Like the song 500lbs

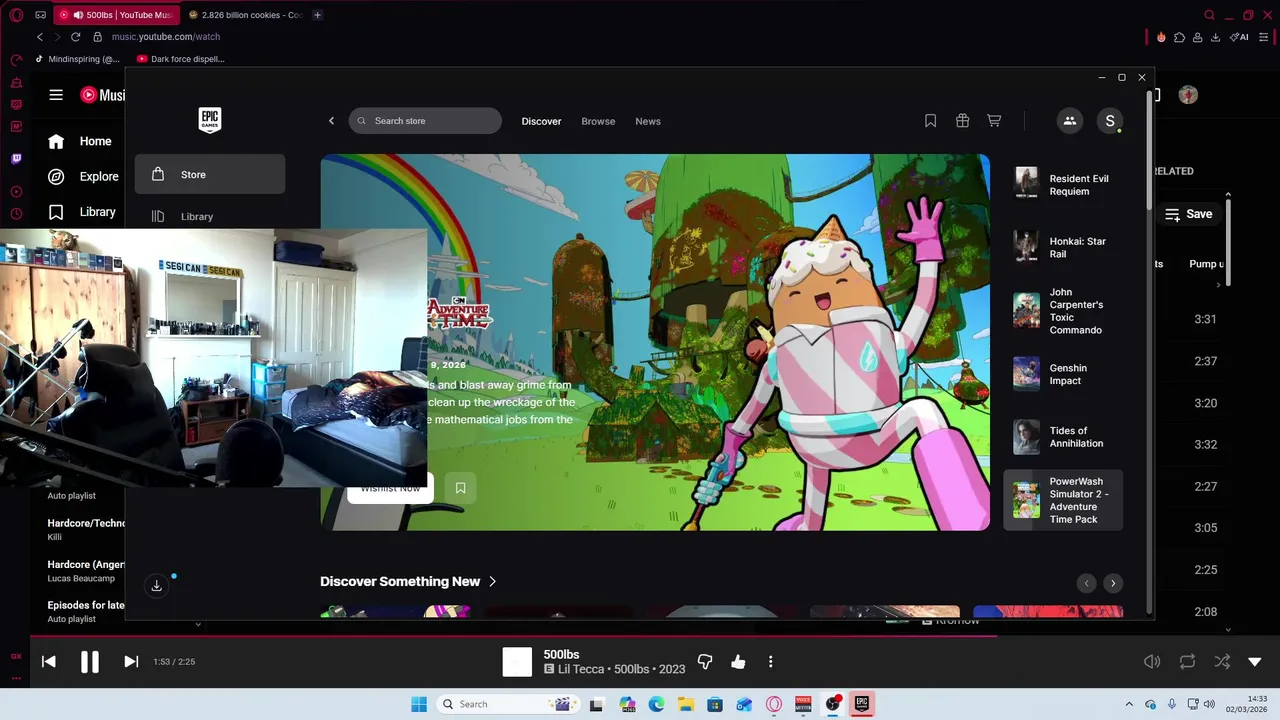(738, 662)
